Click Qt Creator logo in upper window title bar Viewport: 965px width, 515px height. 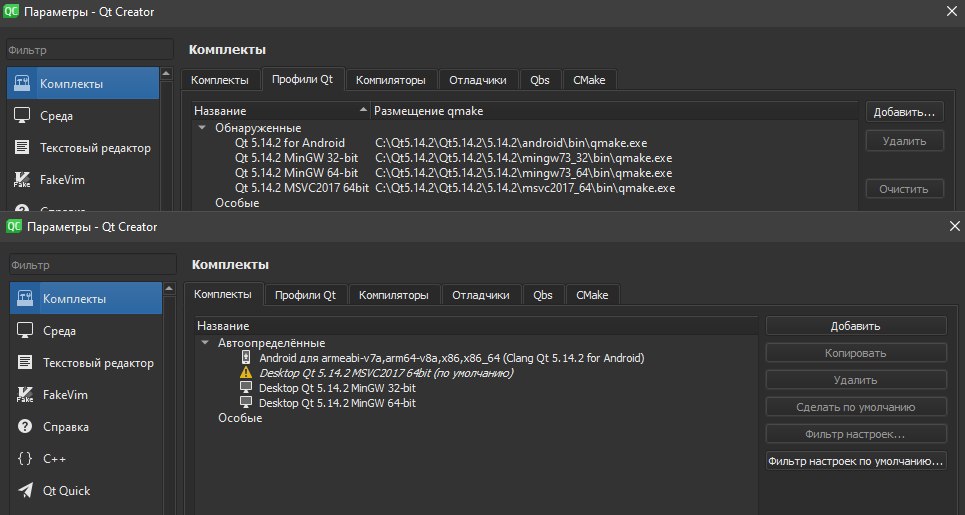pos(10,12)
